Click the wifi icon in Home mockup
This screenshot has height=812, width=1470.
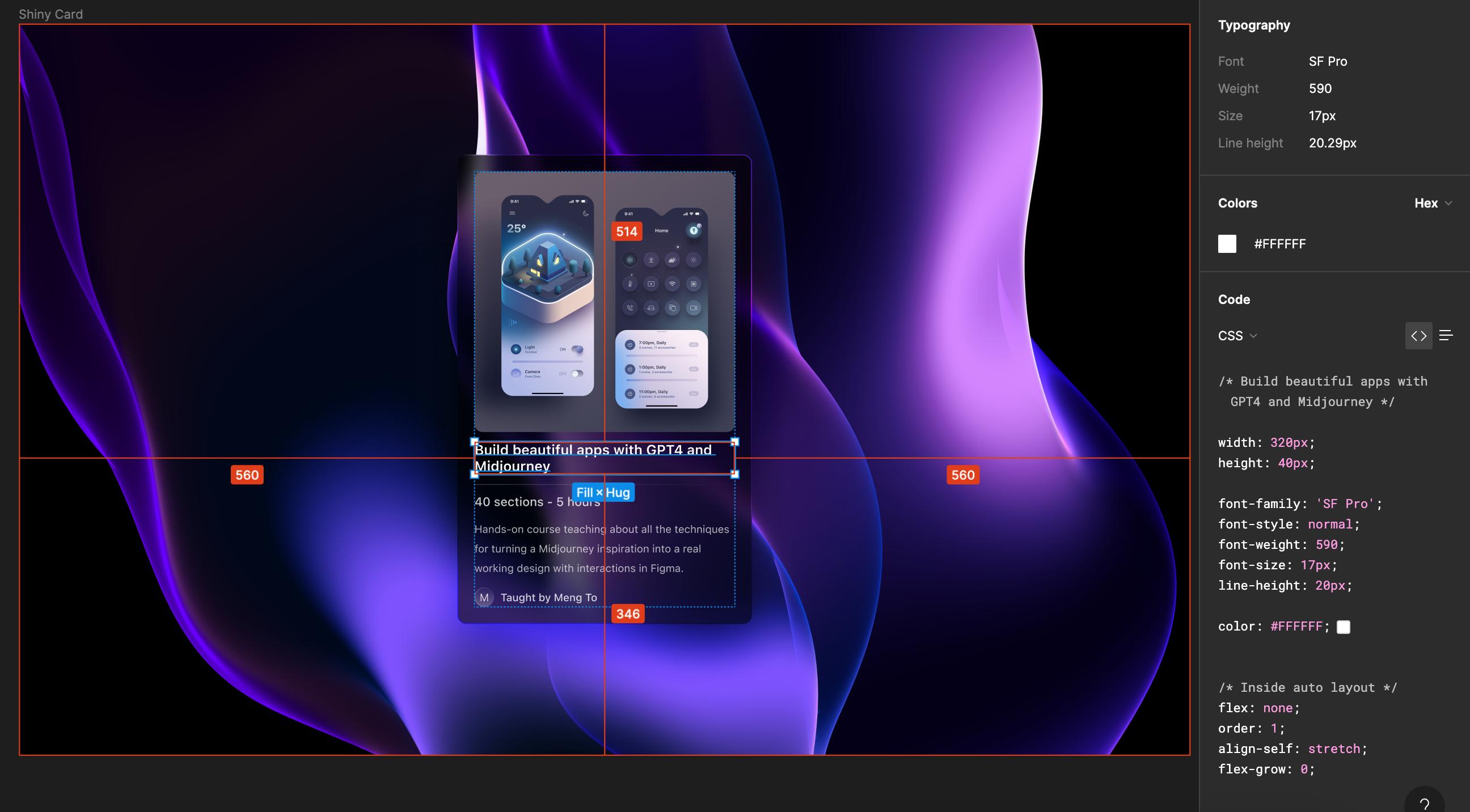click(672, 284)
